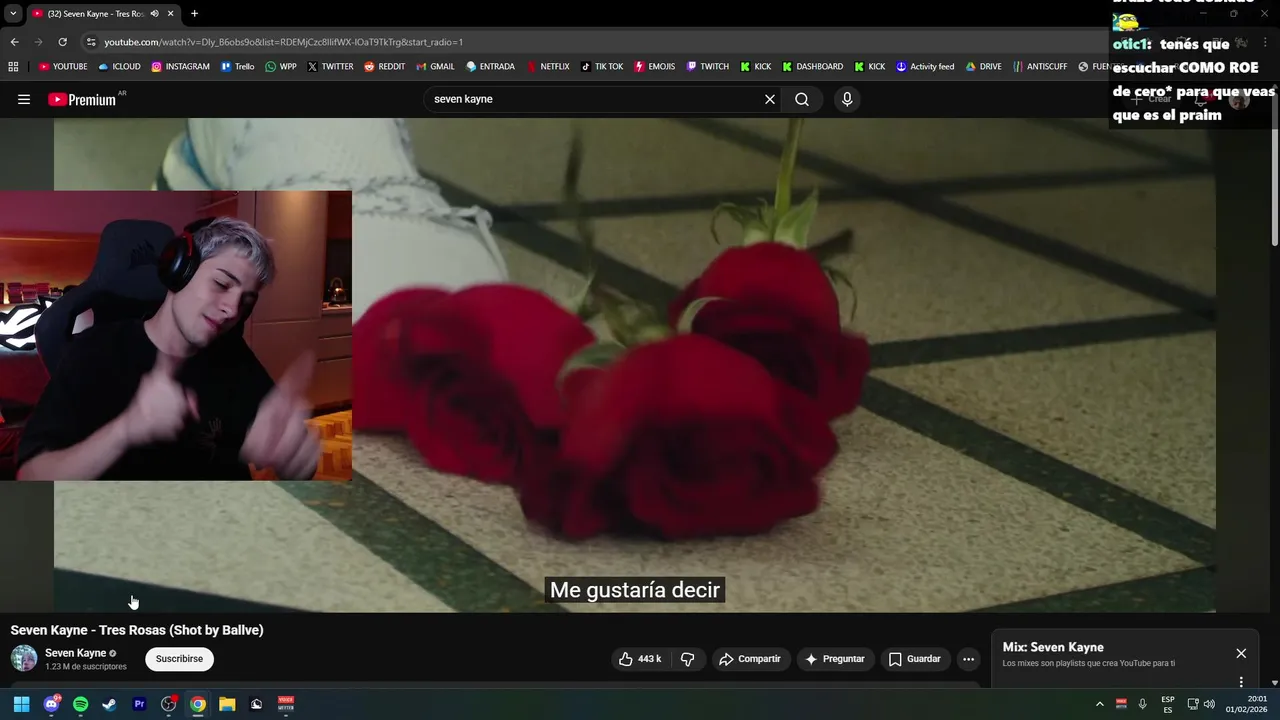Open Voicemeeter from the taskbar

coord(286,704)
